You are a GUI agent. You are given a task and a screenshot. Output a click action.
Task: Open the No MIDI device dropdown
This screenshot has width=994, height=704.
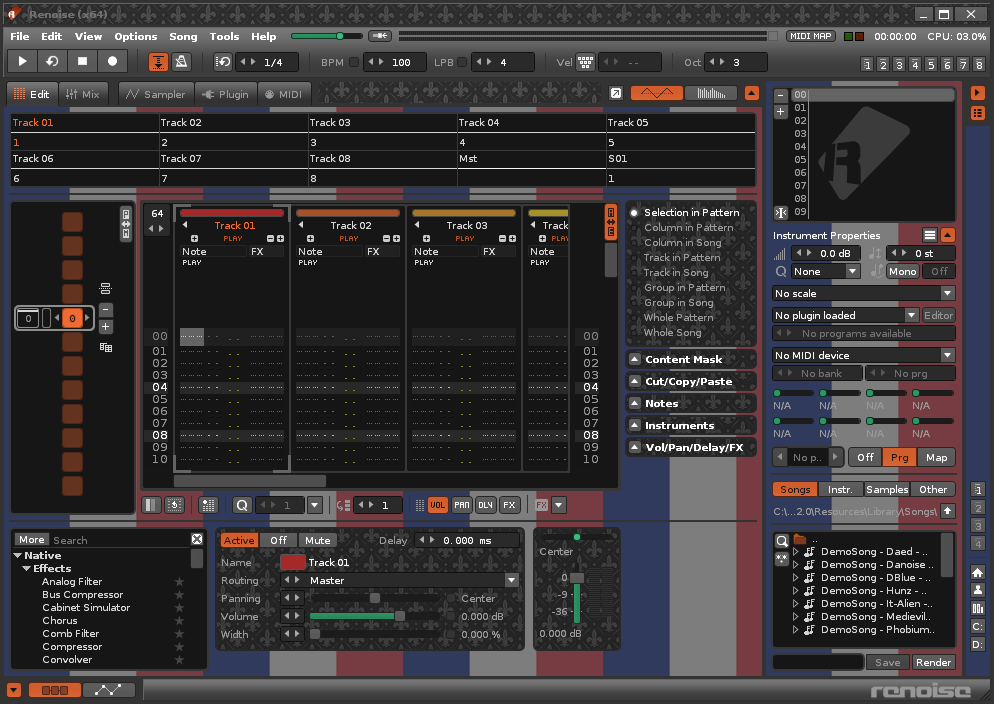click(863, 355)
